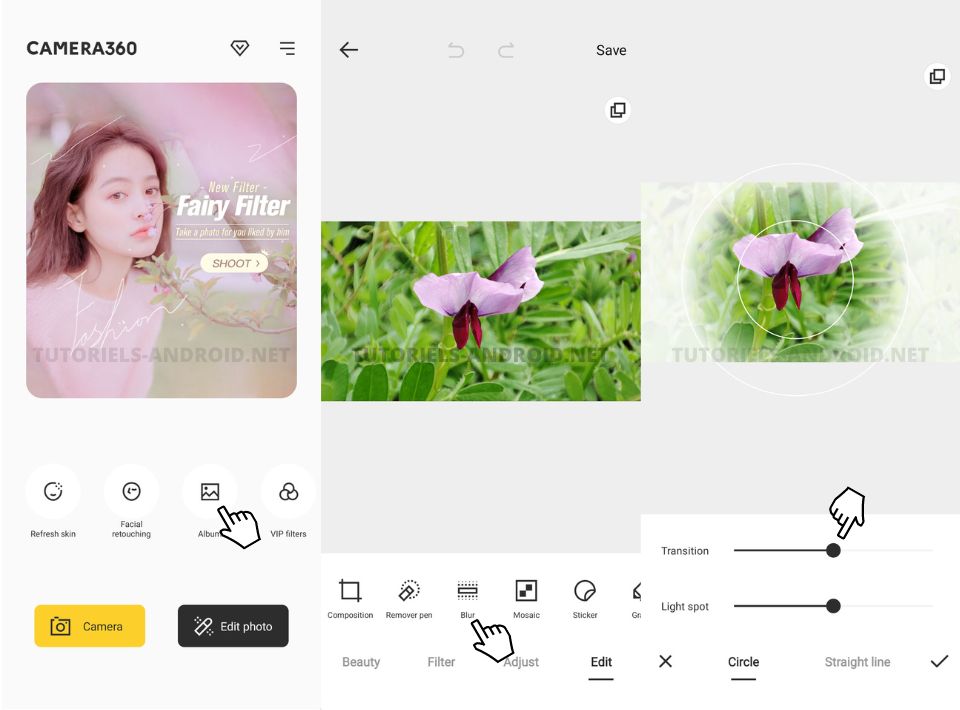Select the Sticker tool
The height and width of the screenshot is (710, 960).
coord(585,598)
